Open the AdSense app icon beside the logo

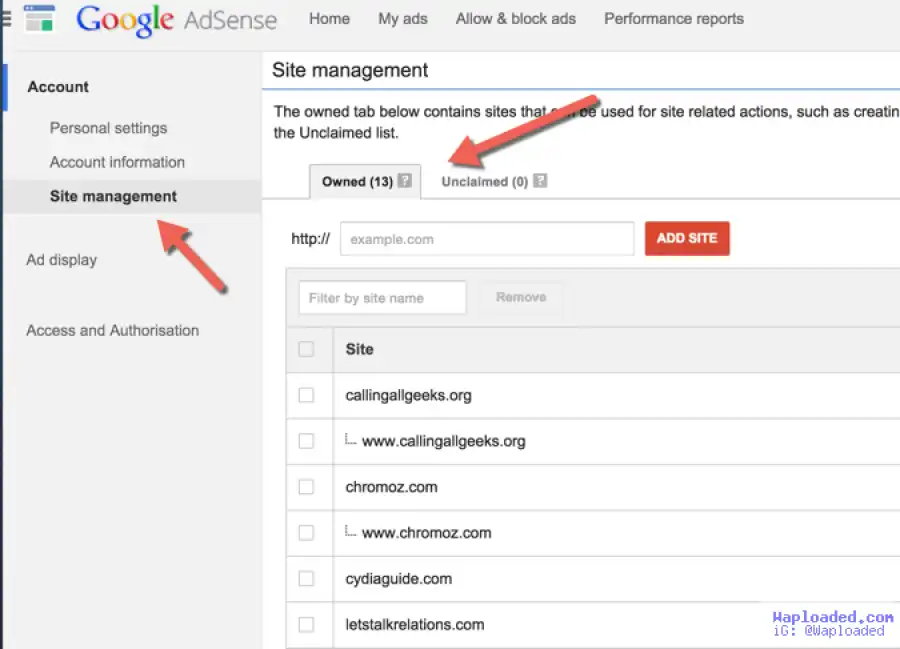(x=40, y=18)
